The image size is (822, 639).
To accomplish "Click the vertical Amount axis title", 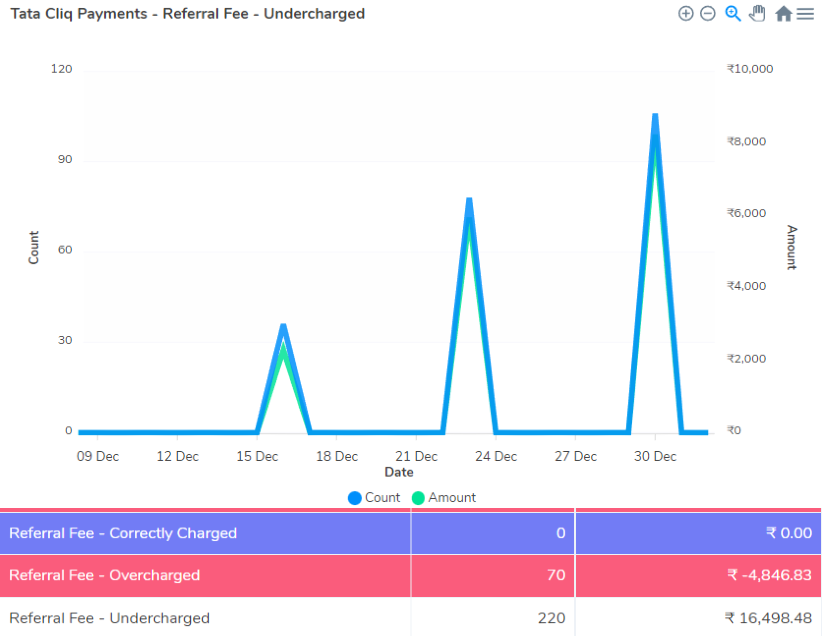I will (792, 247).
